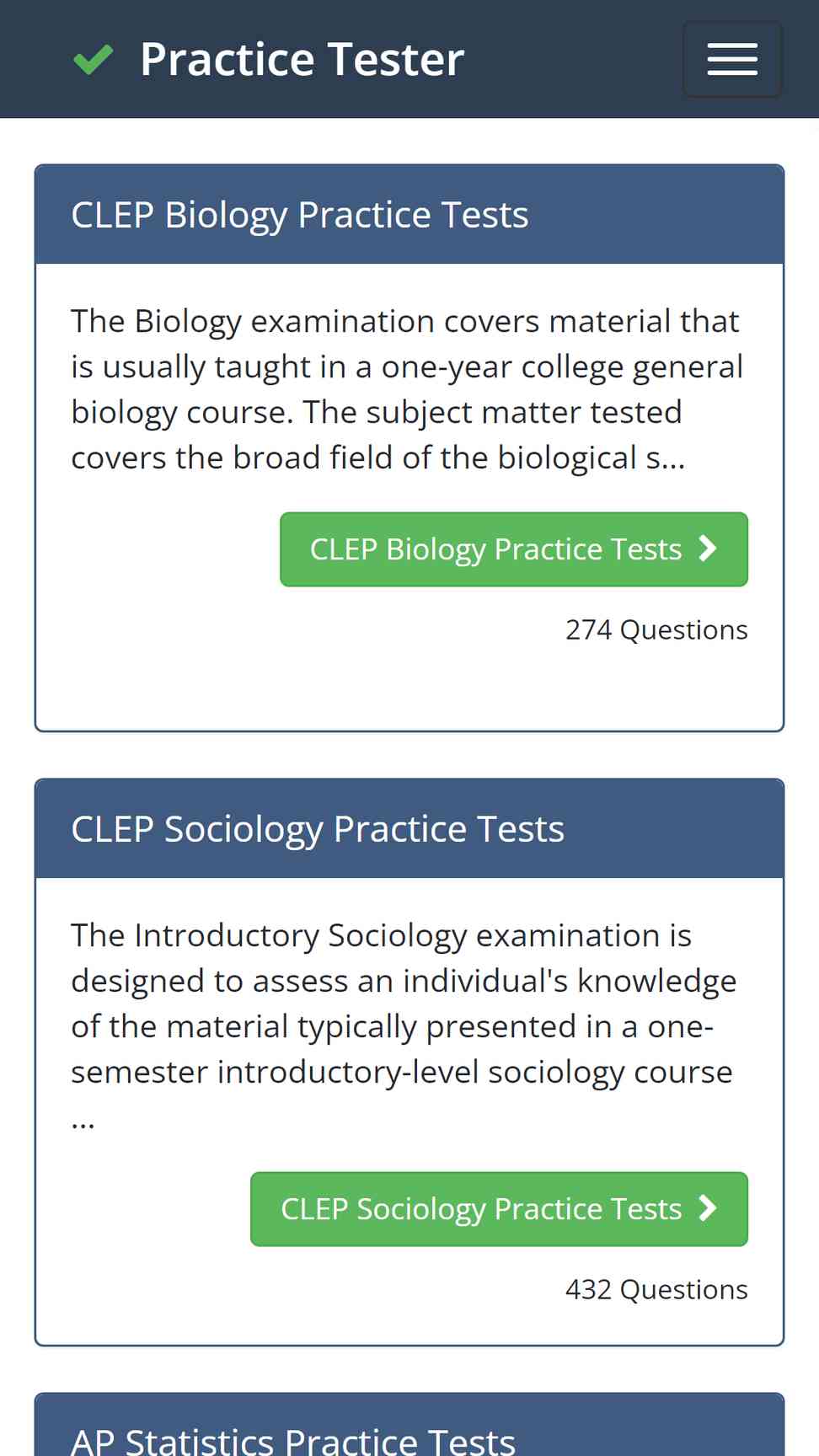
Task: Click empty space below 274 Questions
Action: [x=409, y=687]
